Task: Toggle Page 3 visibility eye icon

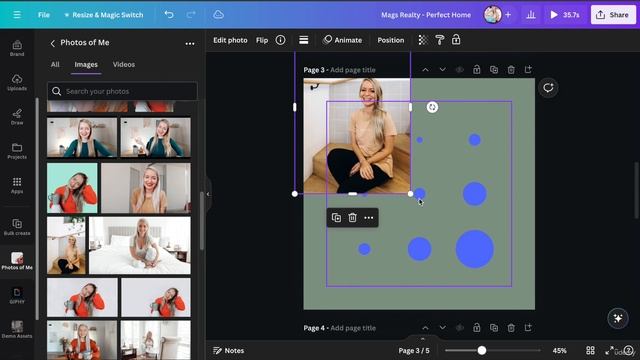Action: [x=460, y=70]
